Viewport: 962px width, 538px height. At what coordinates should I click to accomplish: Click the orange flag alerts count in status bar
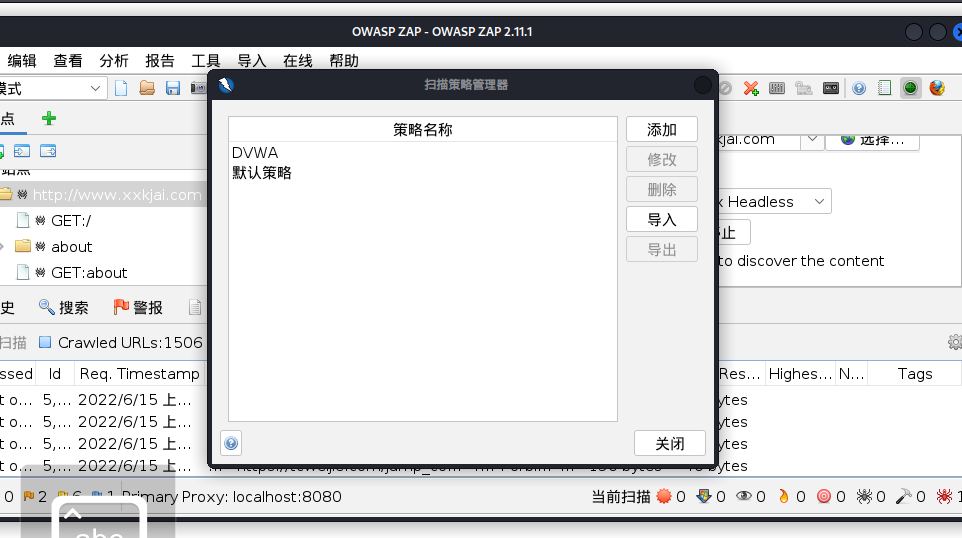[34, 496]
